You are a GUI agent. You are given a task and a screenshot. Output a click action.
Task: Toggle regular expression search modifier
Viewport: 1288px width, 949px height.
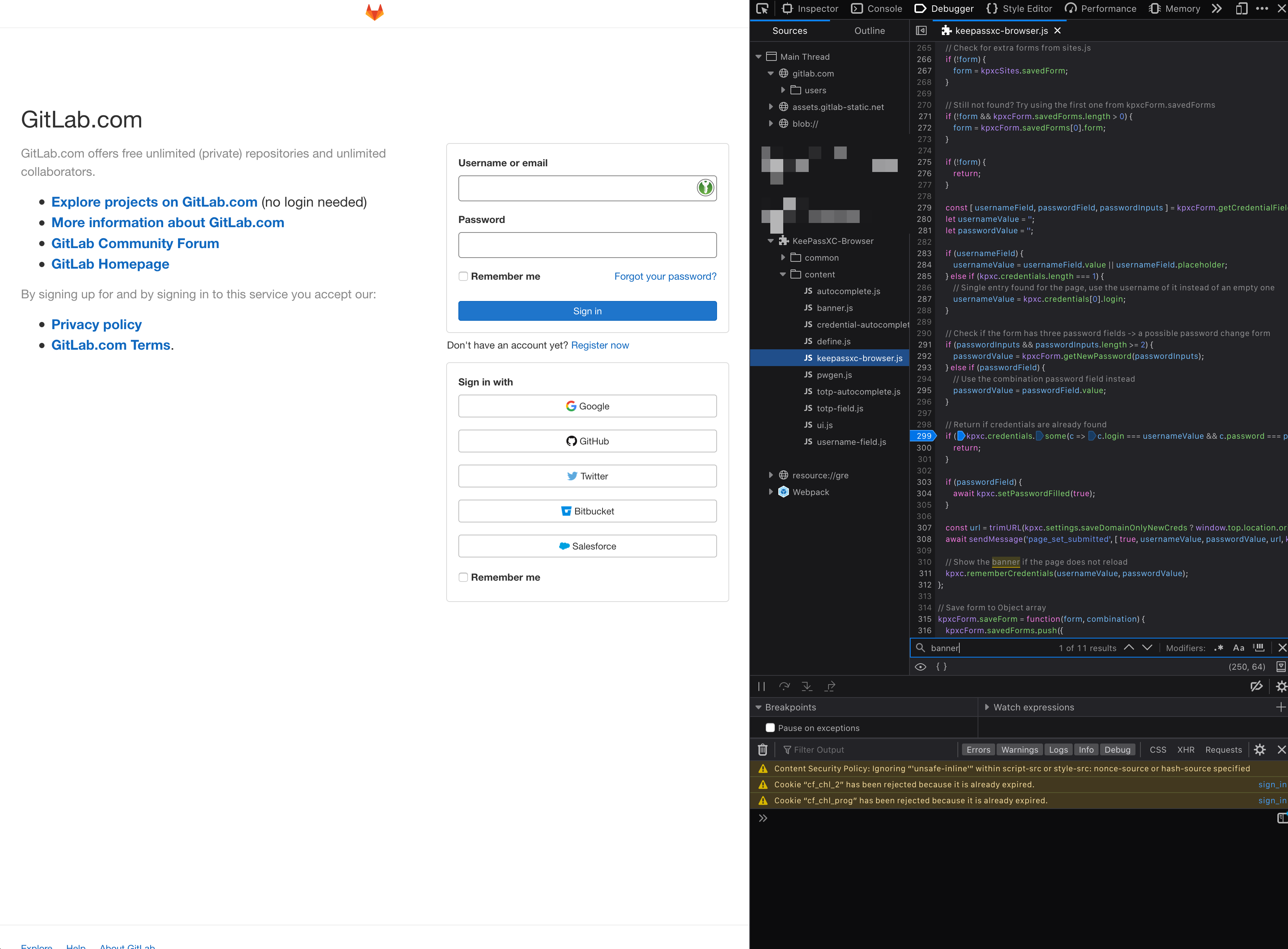click(1218, 647)
